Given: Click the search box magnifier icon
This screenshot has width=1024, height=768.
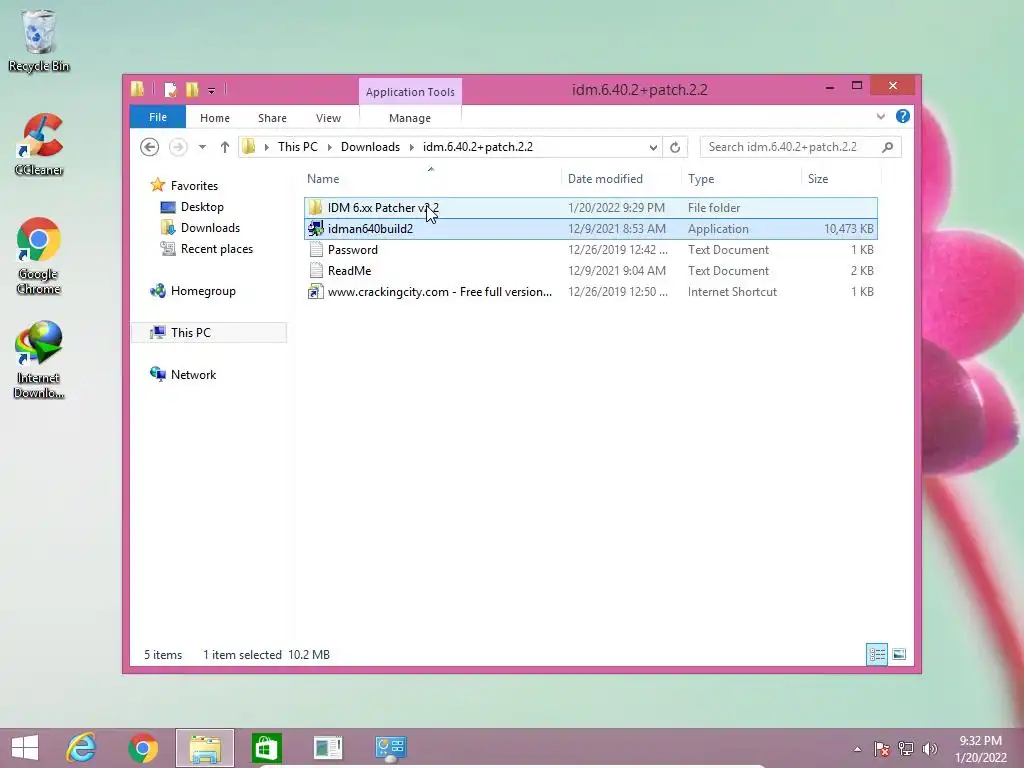Looking at the screenshot, I should click(x=888, y=147).
